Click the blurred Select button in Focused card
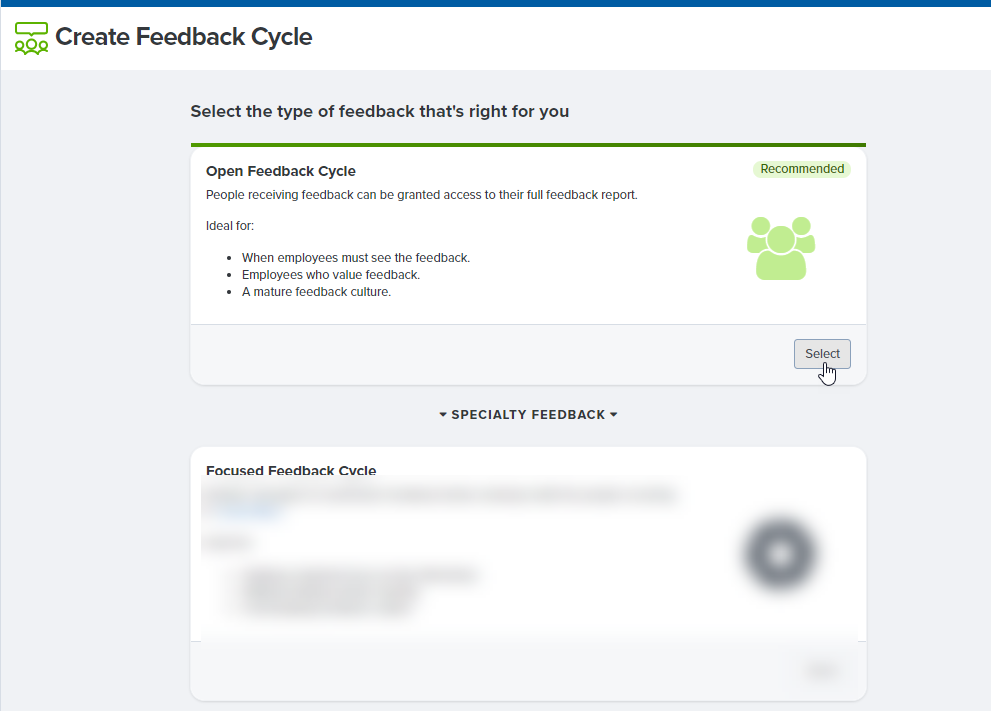The image size is (991, 711). pyautogui.click(x=822, y=671)
